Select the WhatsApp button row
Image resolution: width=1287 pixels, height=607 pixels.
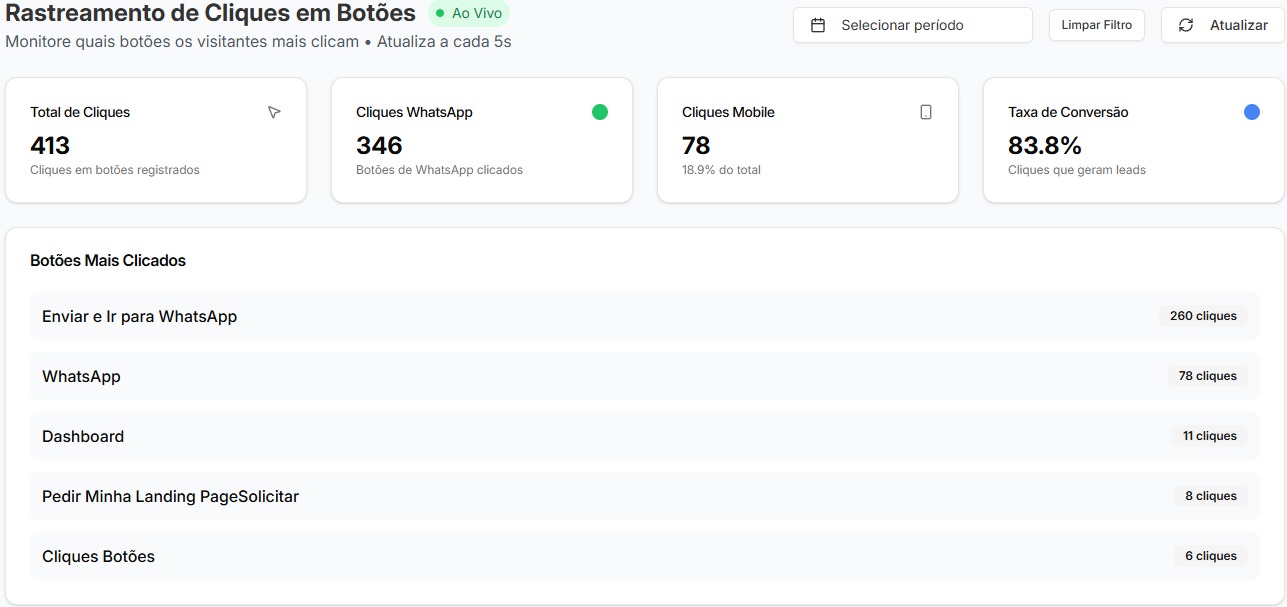pyautogui.click(x=645, y=376)
